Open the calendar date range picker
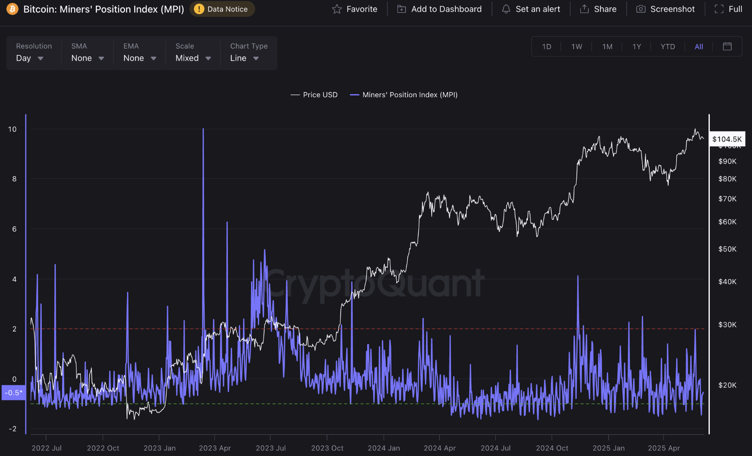The image size is (752, 456). pos(727,47)
